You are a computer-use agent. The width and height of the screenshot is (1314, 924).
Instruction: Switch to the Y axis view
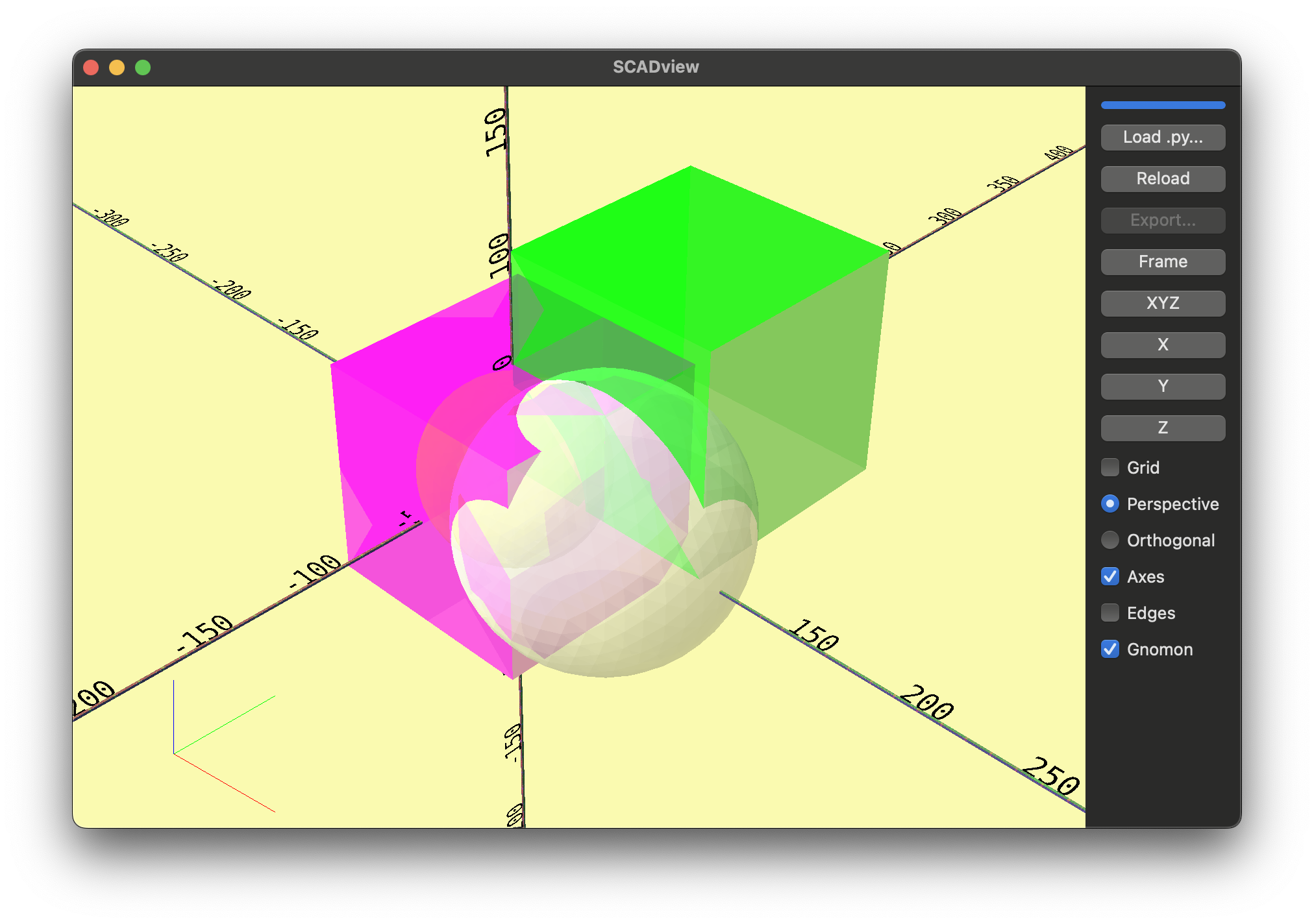pyautogui.click(x=1162, y=386)
